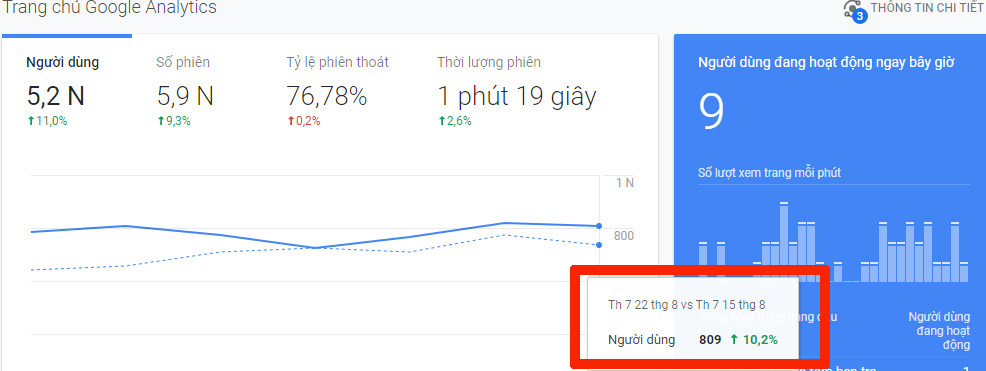The image size is (986, 371).
Task: Click Số lượt xem trang mỗi phút label
Action: 769,172
